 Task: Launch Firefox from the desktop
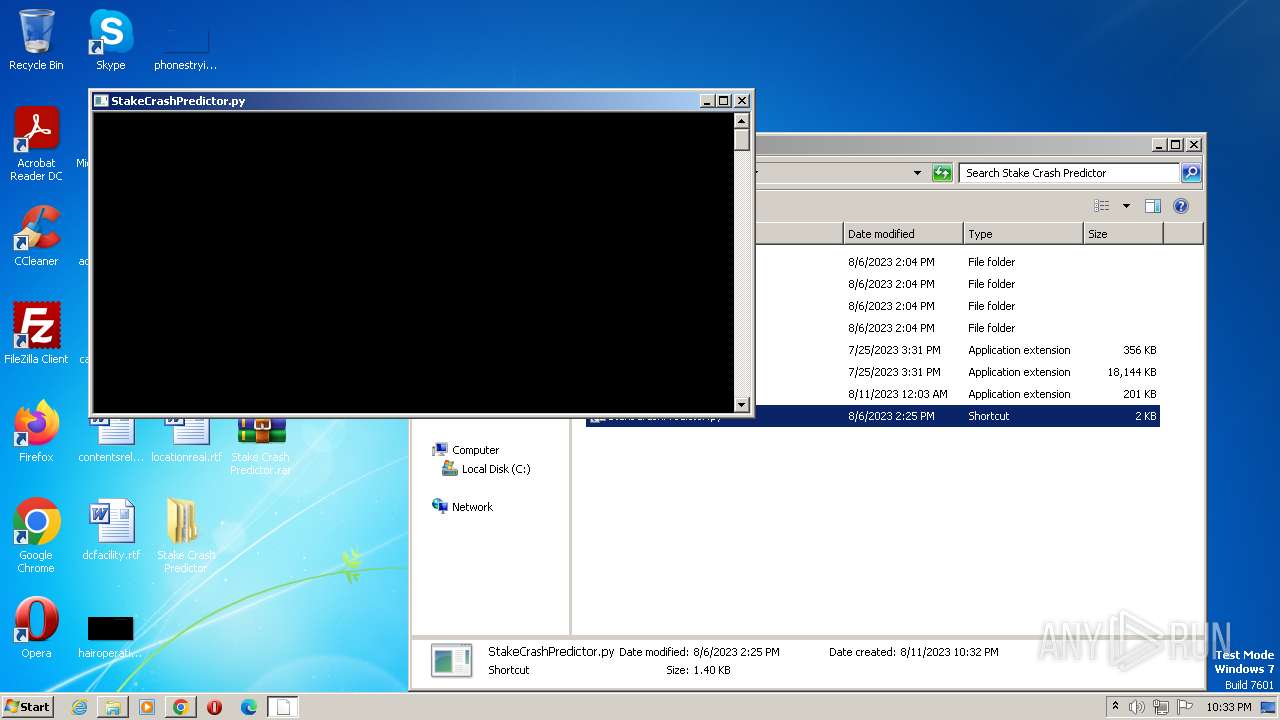click(36, 432)
